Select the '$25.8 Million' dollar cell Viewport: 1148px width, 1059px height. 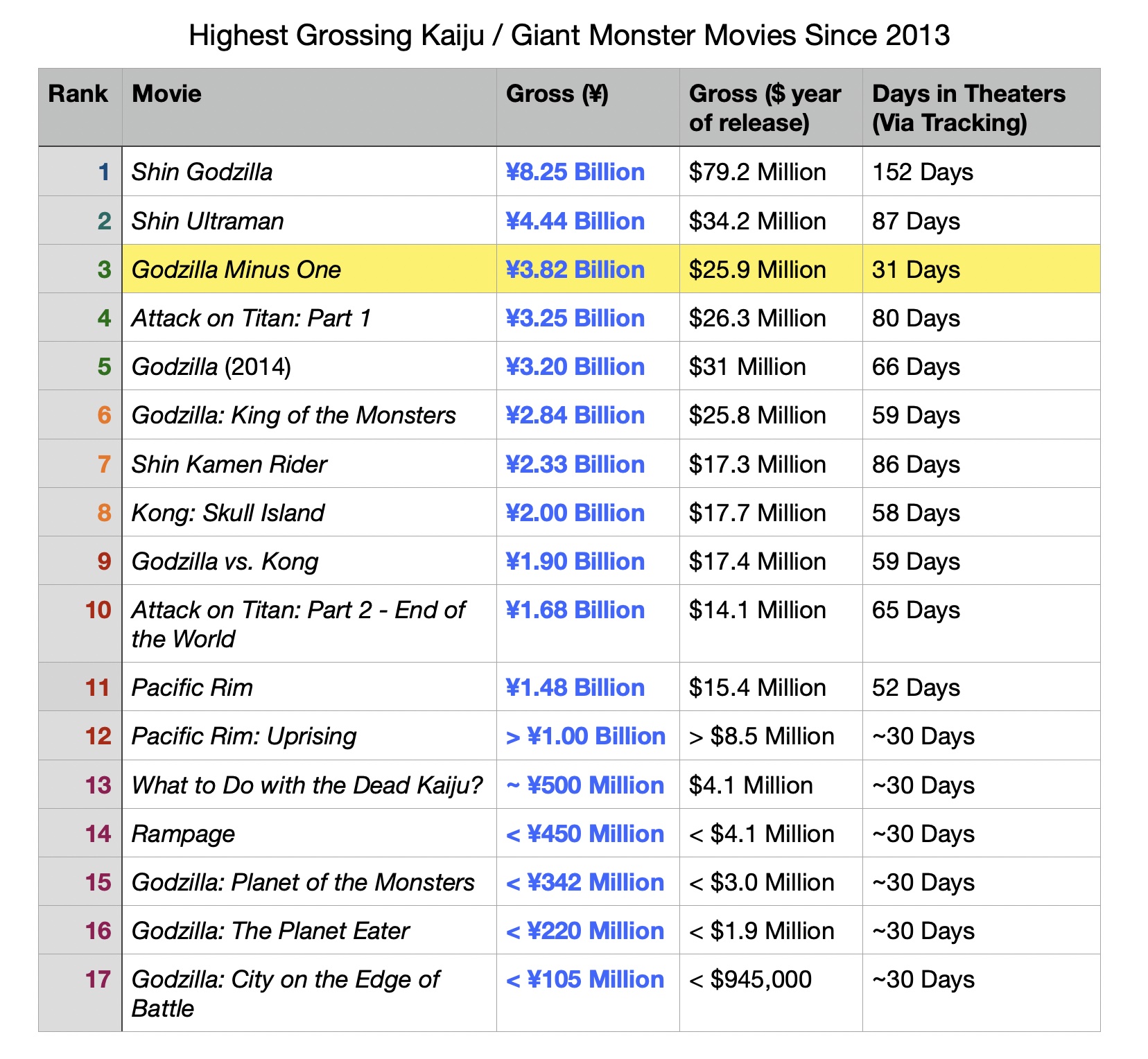coord(771,414)
